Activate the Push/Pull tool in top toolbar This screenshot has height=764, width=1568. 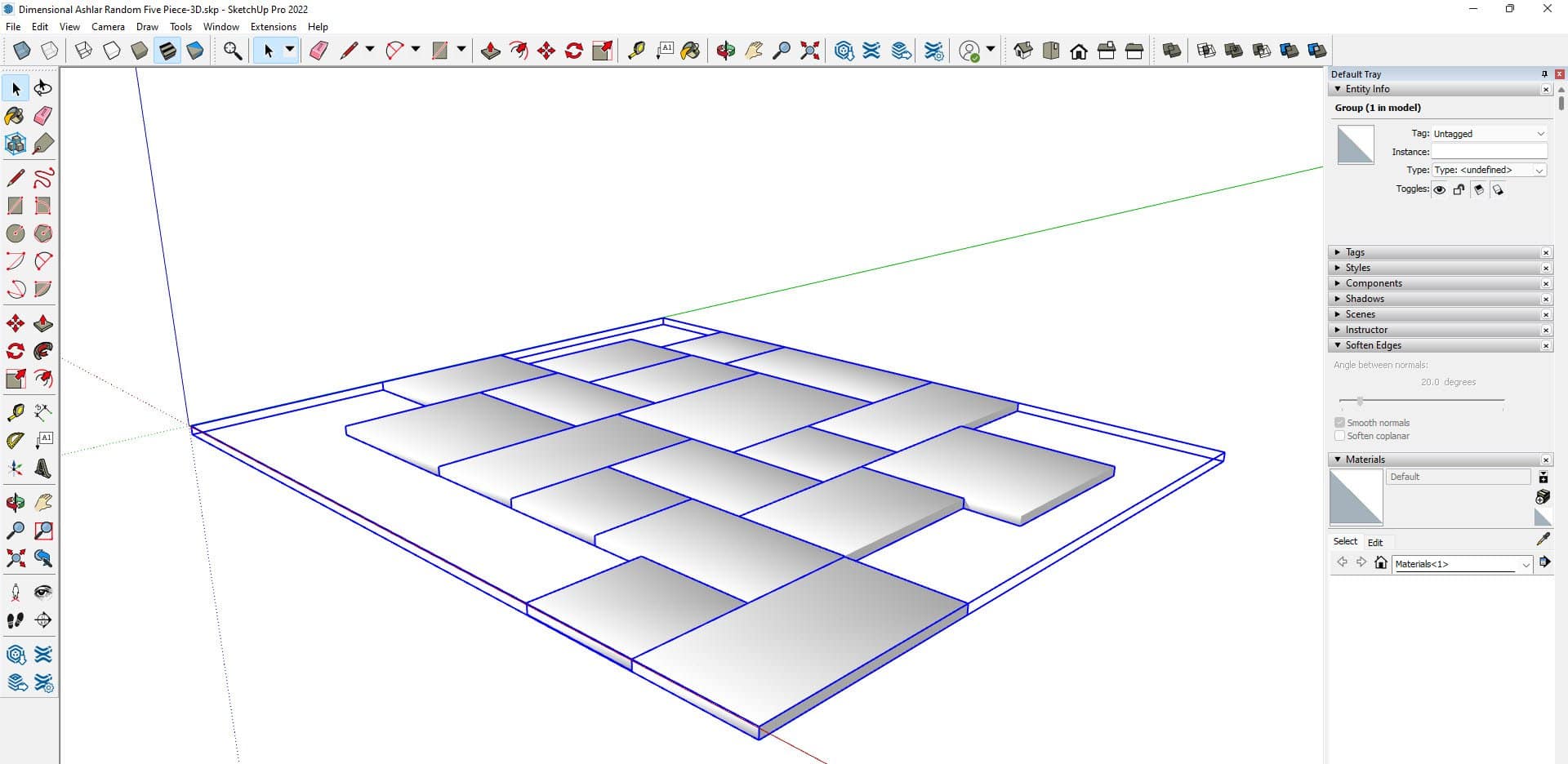click(490, 51)
